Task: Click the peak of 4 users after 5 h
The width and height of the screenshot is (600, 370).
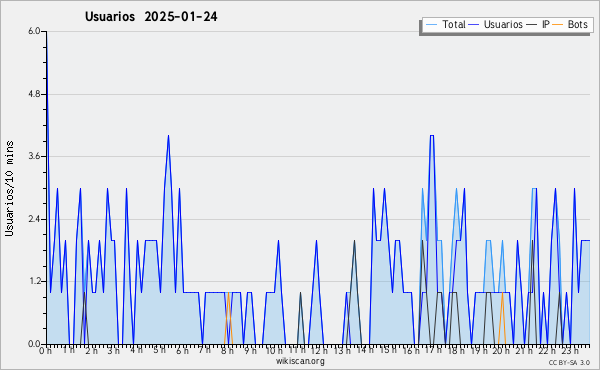Action: [168, 136]
